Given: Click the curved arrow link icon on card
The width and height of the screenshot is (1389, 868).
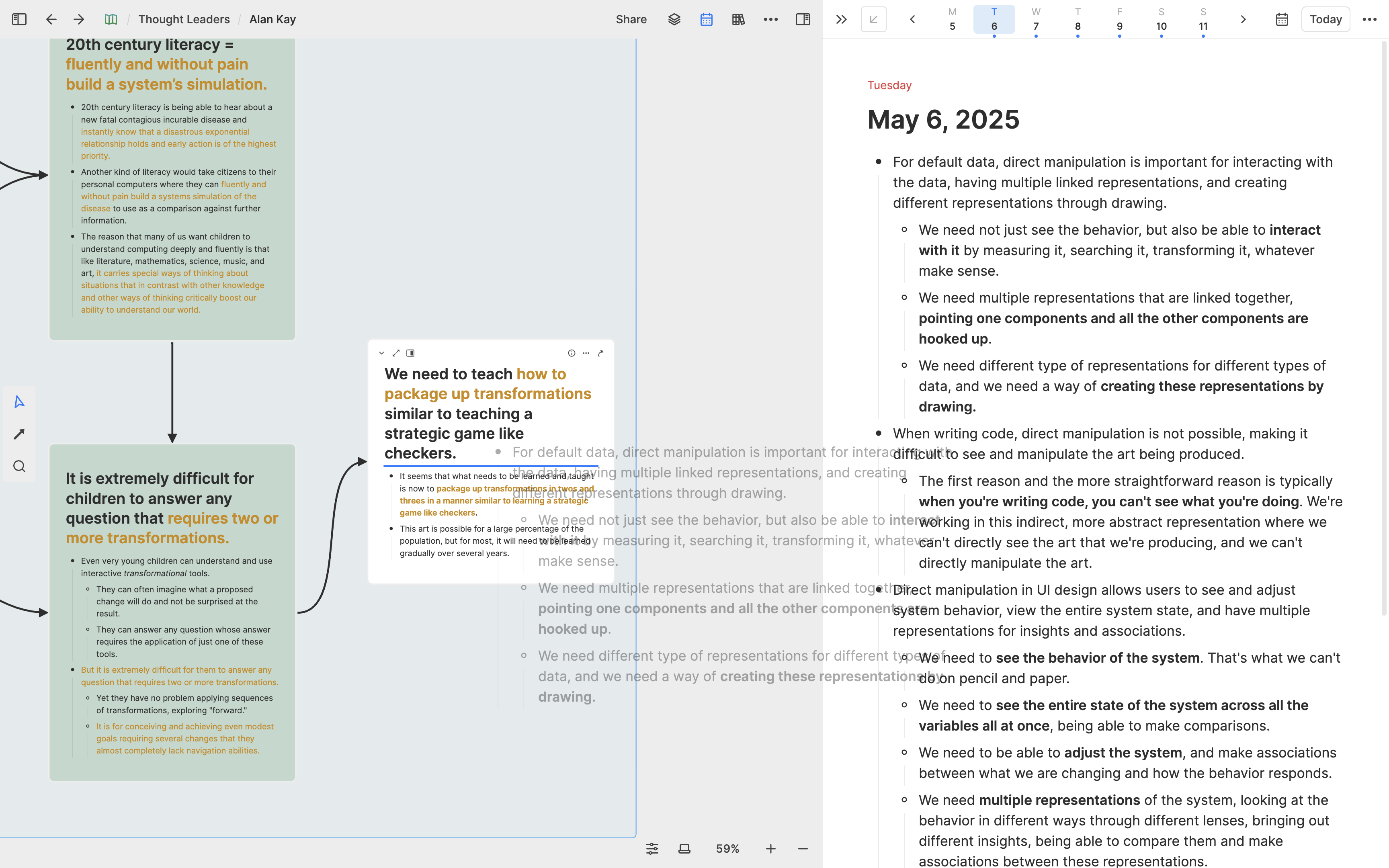Looking at the screenshot, I should pyautogui.click(x=600, y=353).
